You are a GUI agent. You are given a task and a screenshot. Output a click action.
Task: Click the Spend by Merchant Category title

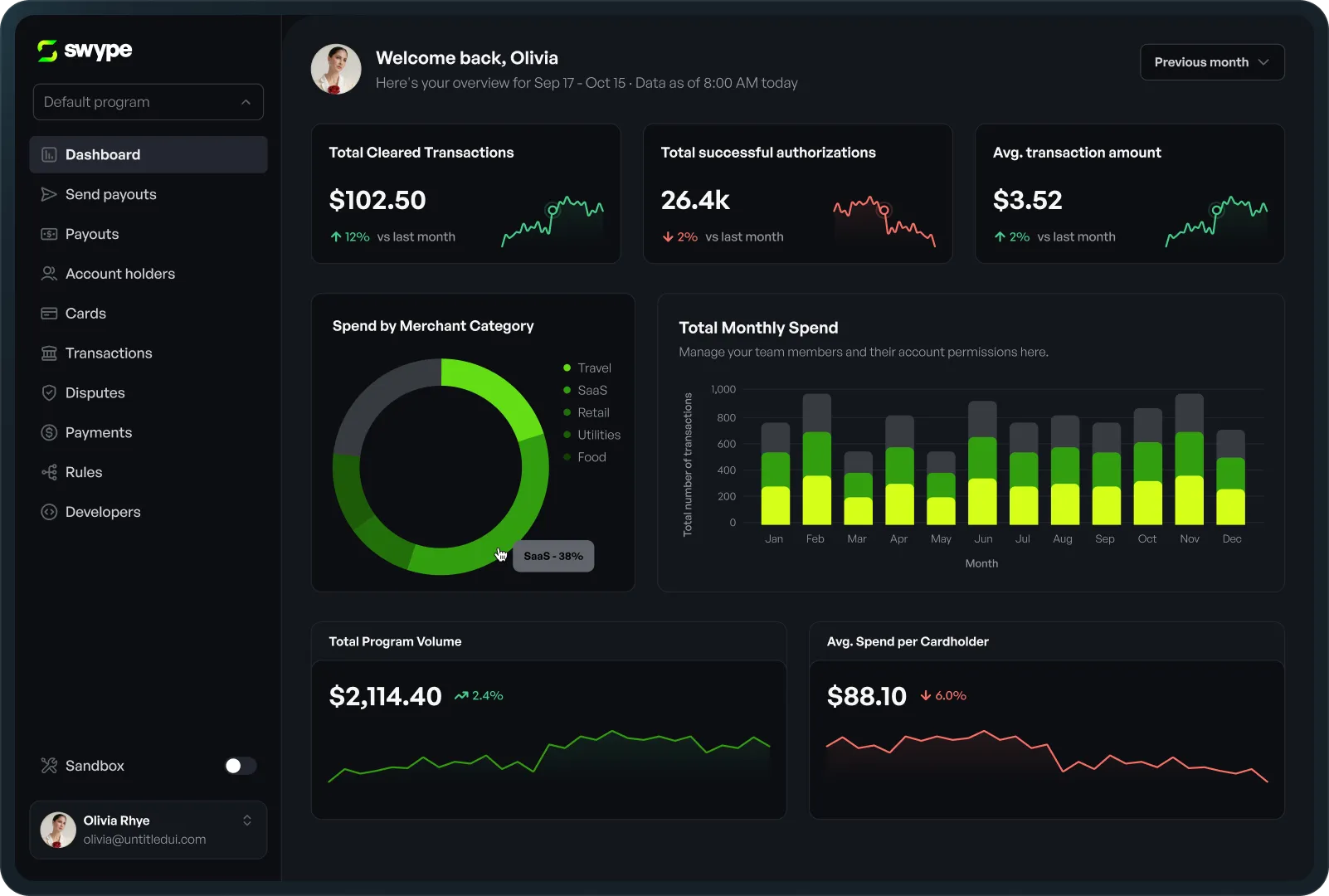click(433, 326)
